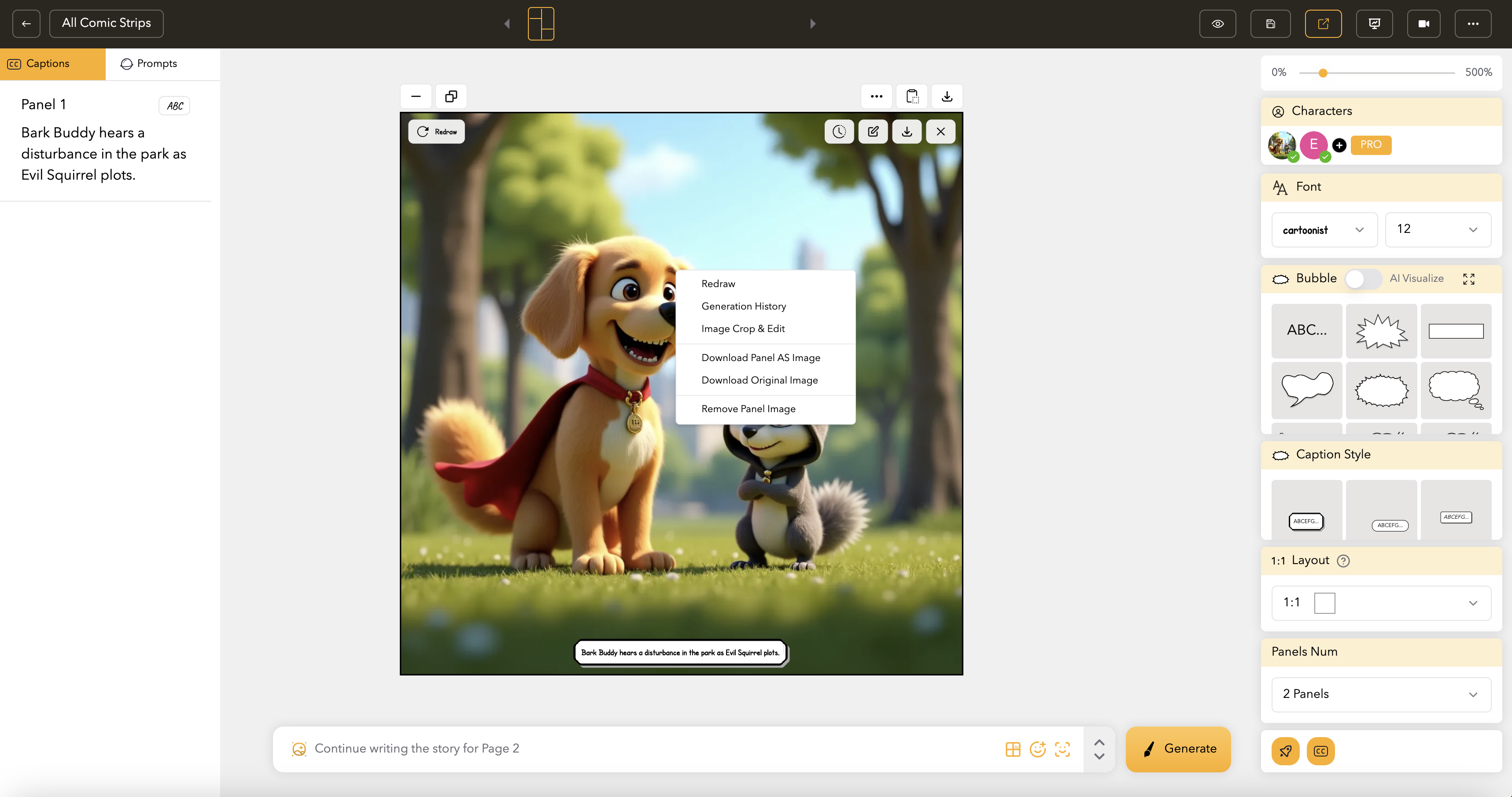
Task: Click the add character plus button
Action: pyautogui.click(x=1339, y=145)
